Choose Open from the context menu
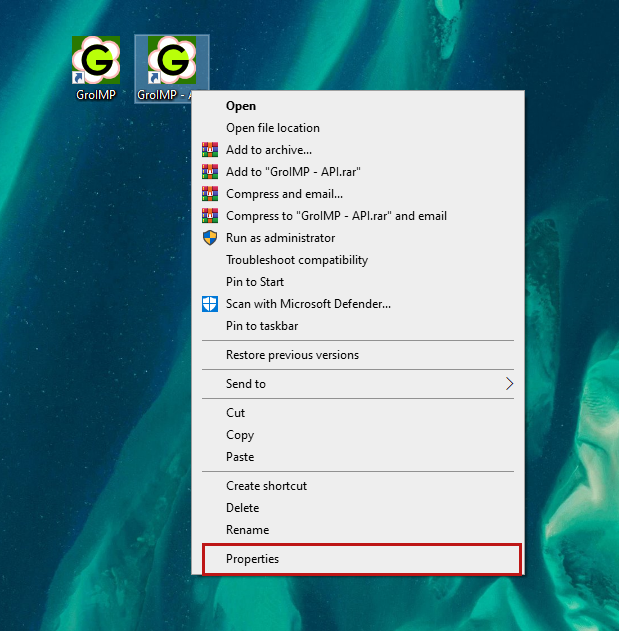 coord(241,106)
